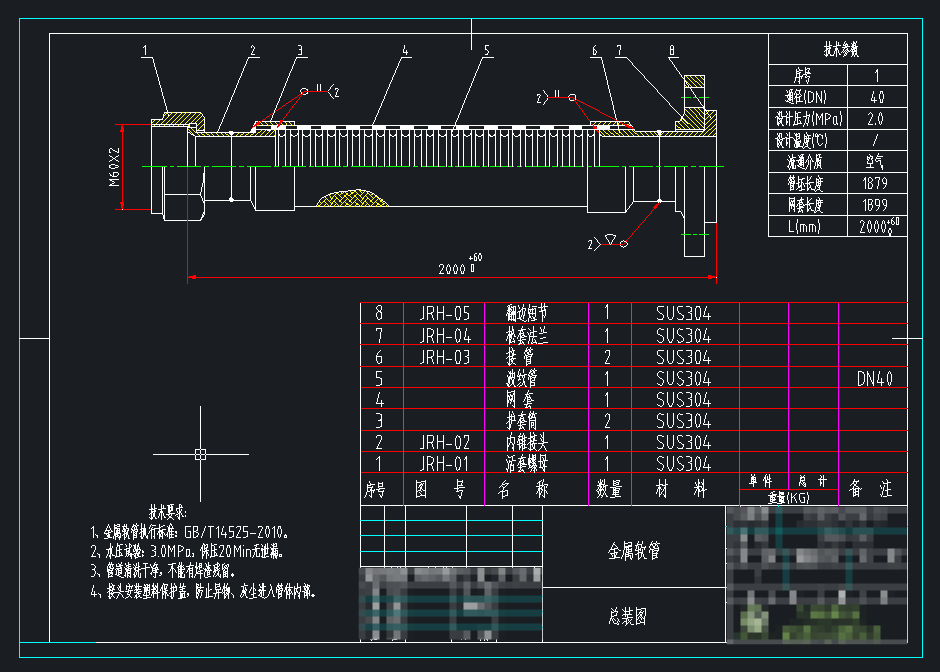Click the L(mm) parameter label

pos(804,227)
